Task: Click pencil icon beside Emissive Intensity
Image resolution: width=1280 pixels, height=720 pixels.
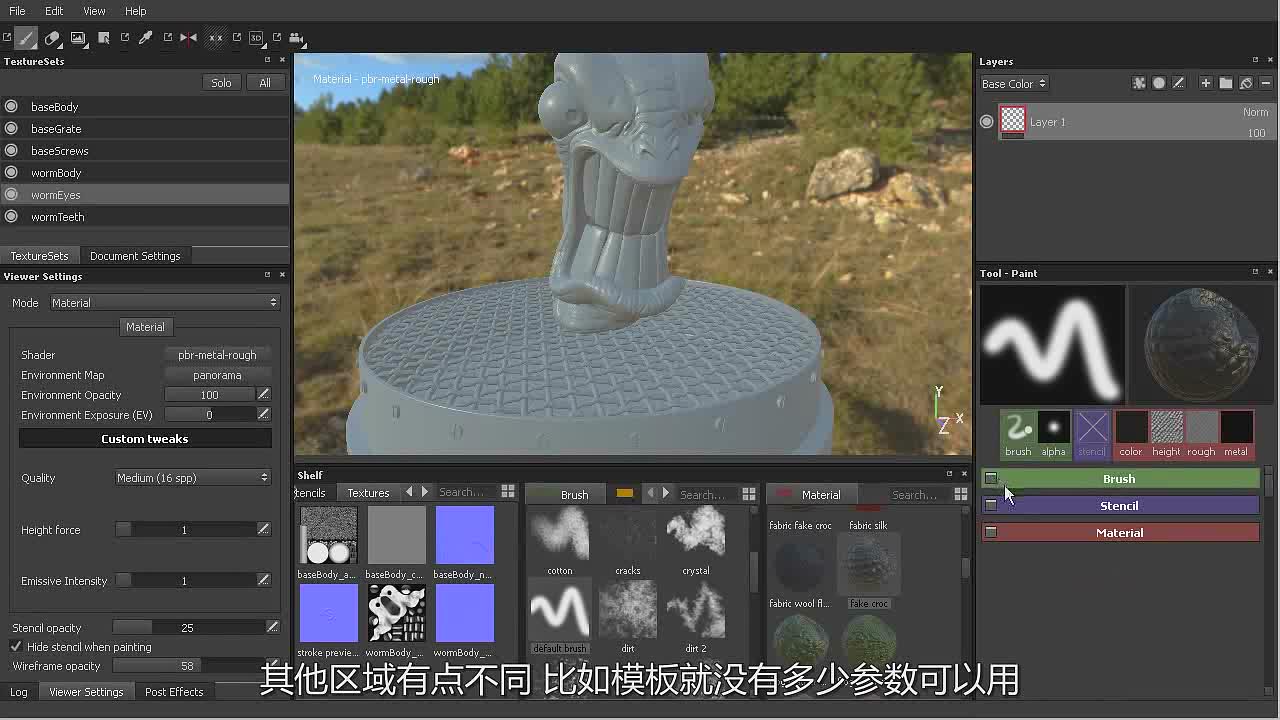Action: point(264,581)
